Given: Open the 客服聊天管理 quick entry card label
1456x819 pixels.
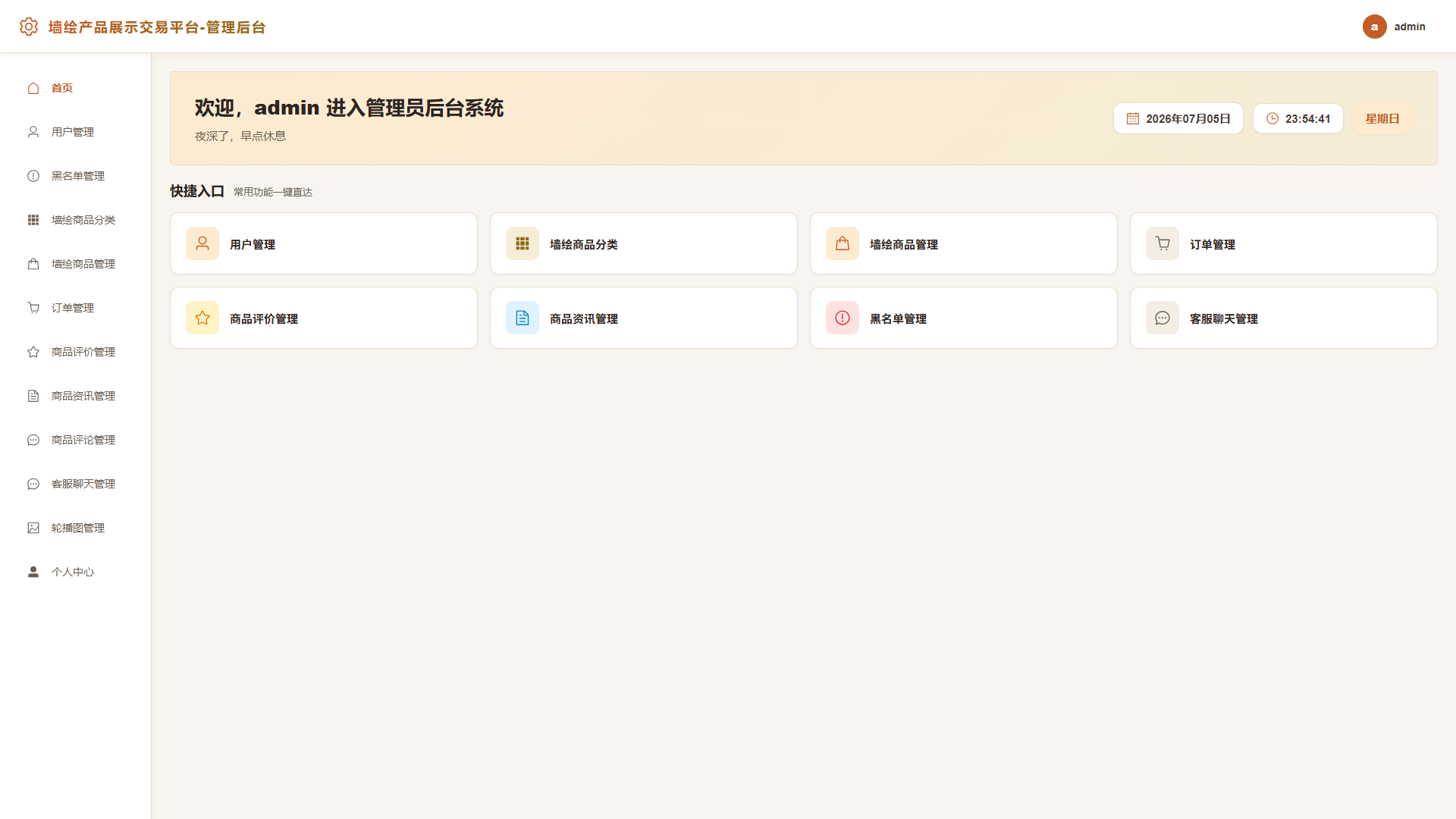Looking at the screenshot, I should (1224, 318).
